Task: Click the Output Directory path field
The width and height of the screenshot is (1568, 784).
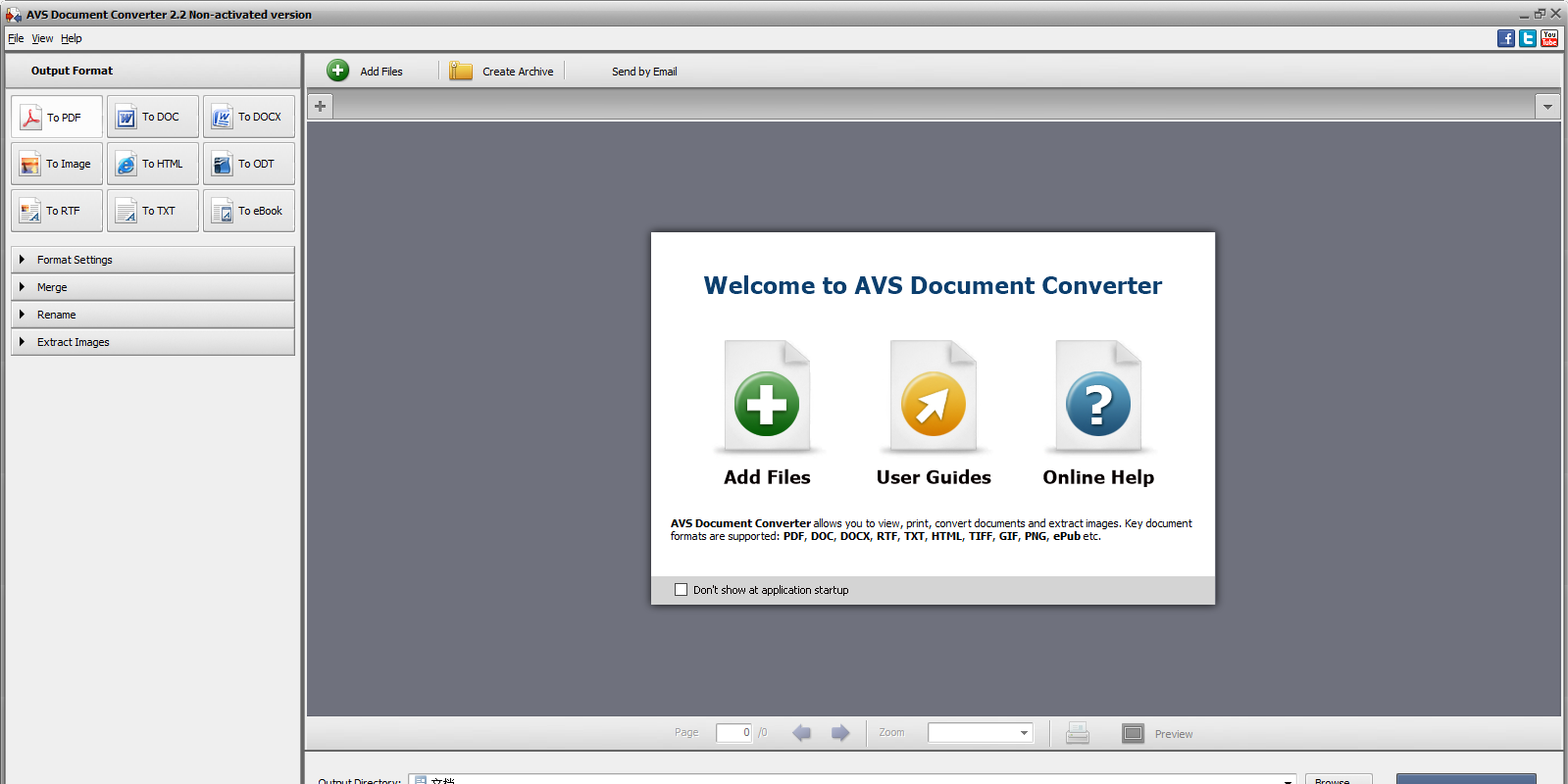Action: [x=852, y=779]
